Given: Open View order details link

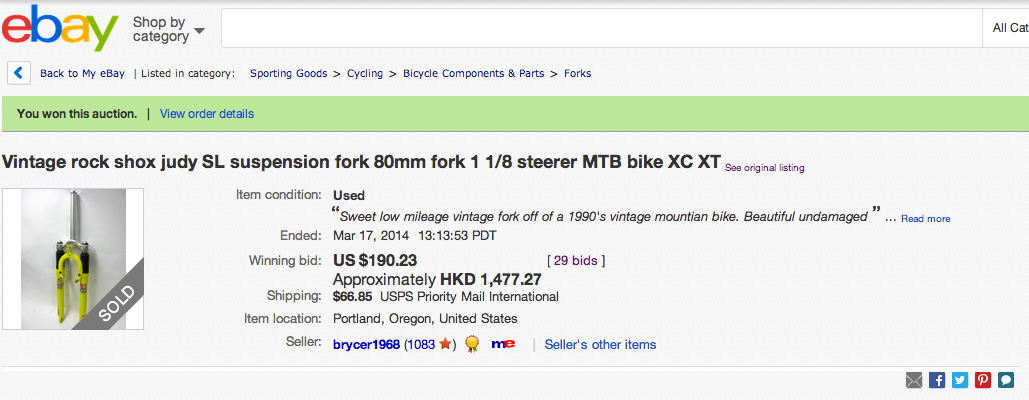Looking at the screenshot, I should [207, 114].
